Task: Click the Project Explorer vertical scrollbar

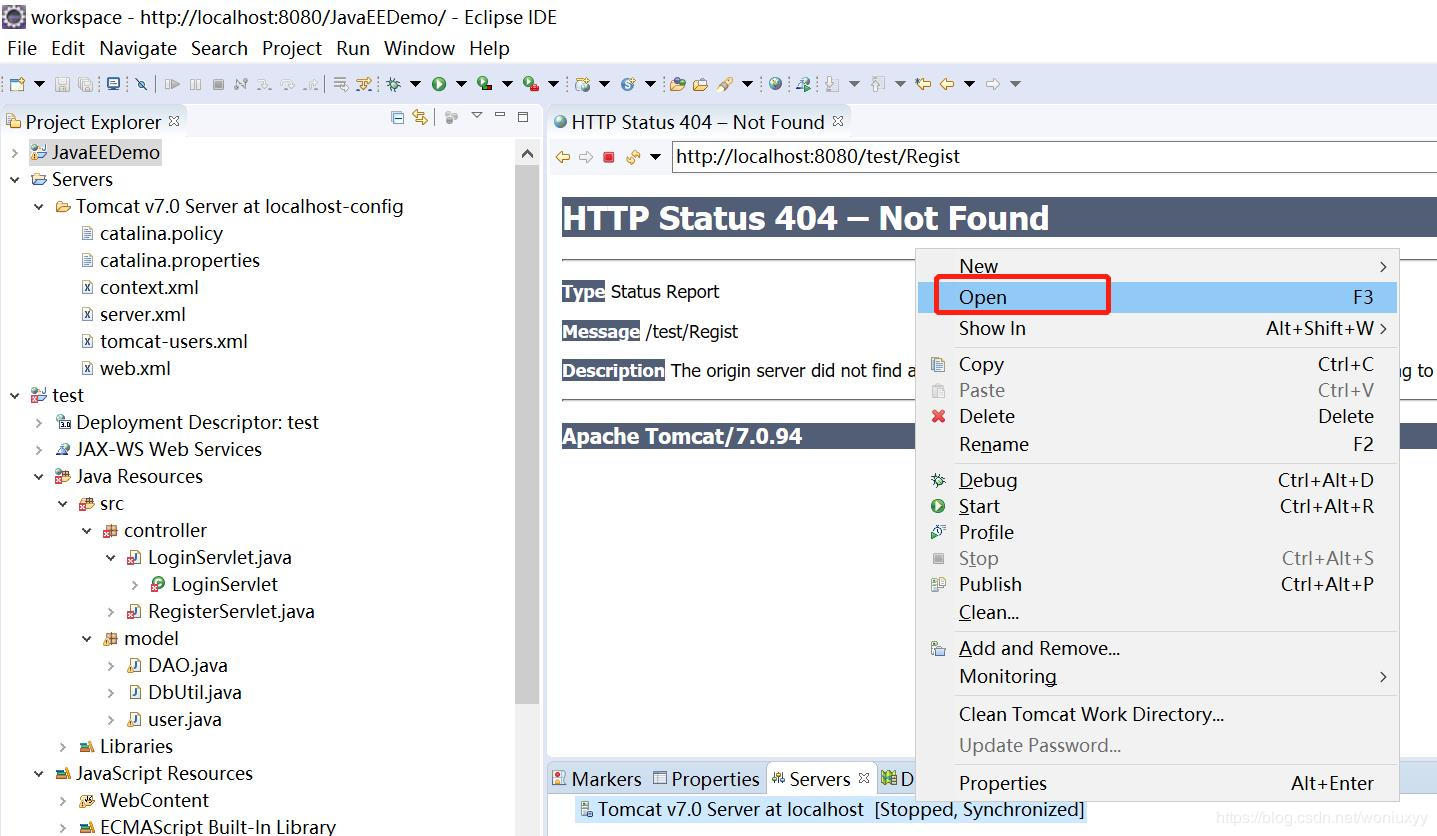Action: tap(527, 435)
